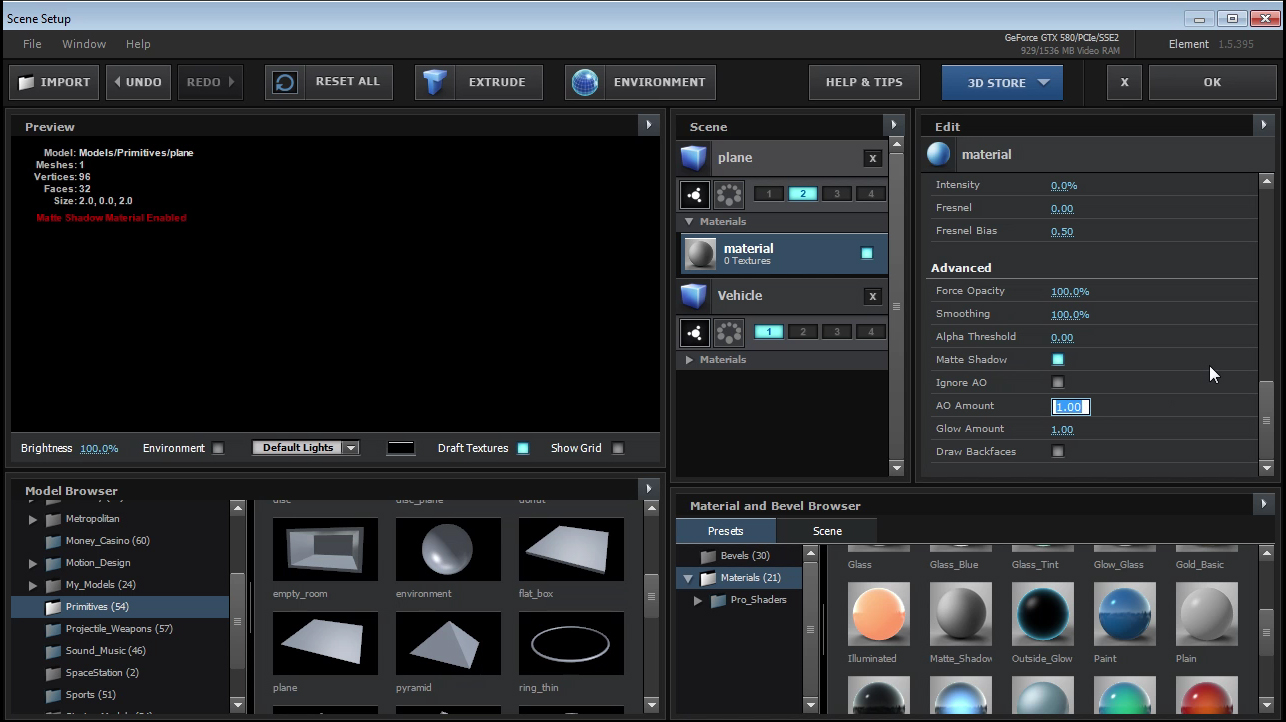
Task: Toggle the Show Grid checkbox
Action: click(x=618, y=448)
